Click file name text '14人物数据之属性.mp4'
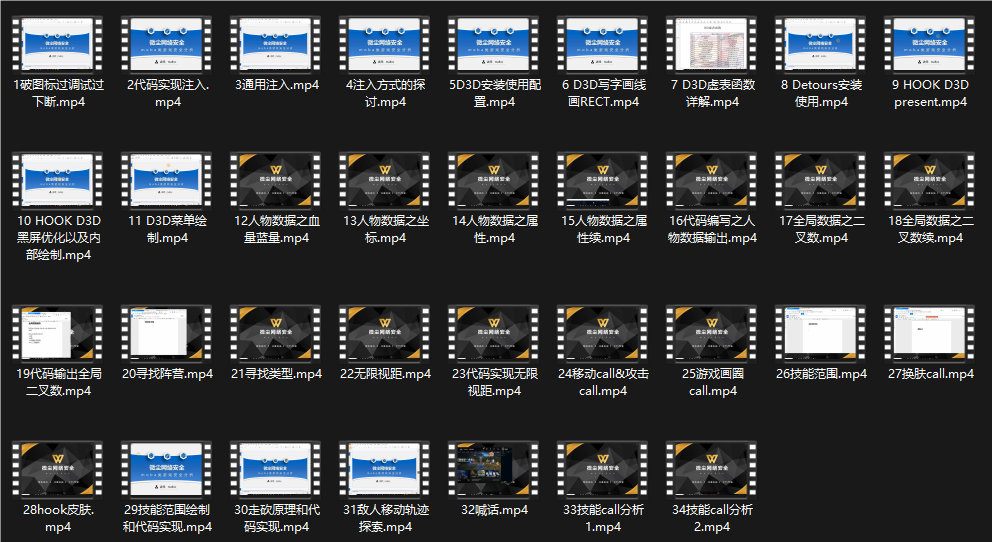 pyautogui.click(x=495, y=230)
